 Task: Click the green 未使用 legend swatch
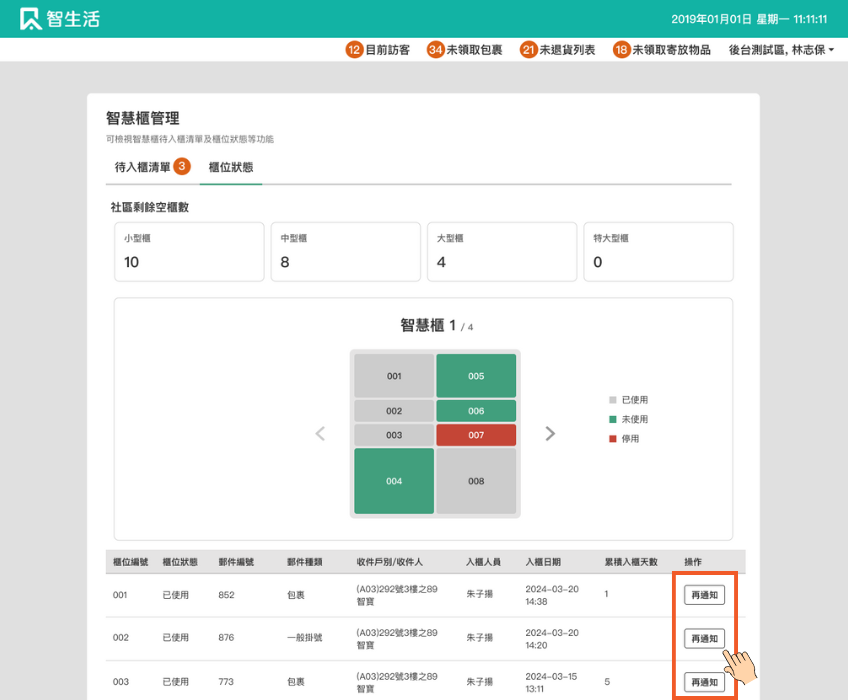coord(613,419)
